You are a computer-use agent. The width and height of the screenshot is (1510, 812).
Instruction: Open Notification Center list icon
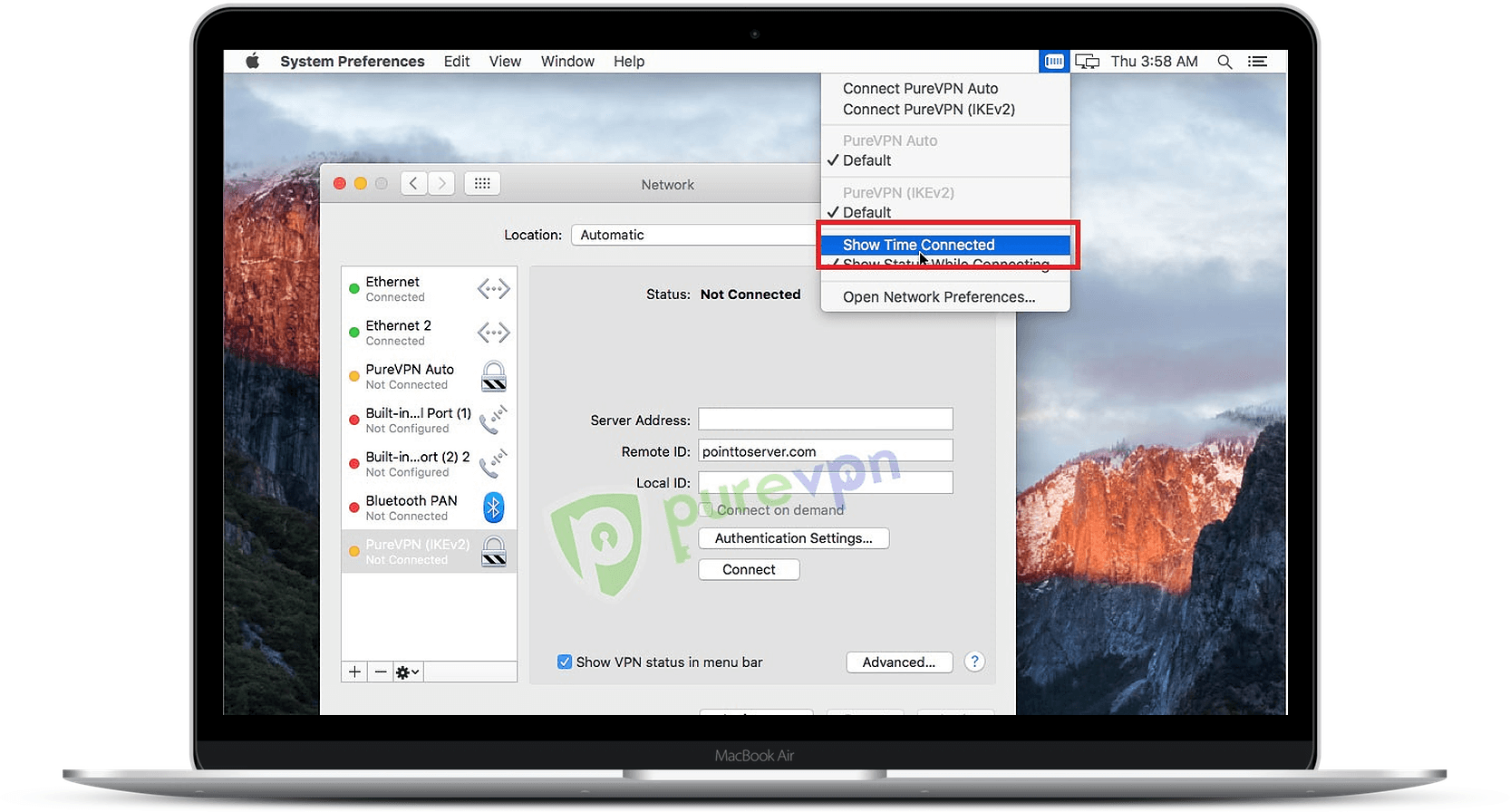click(x=1257, y=62)
